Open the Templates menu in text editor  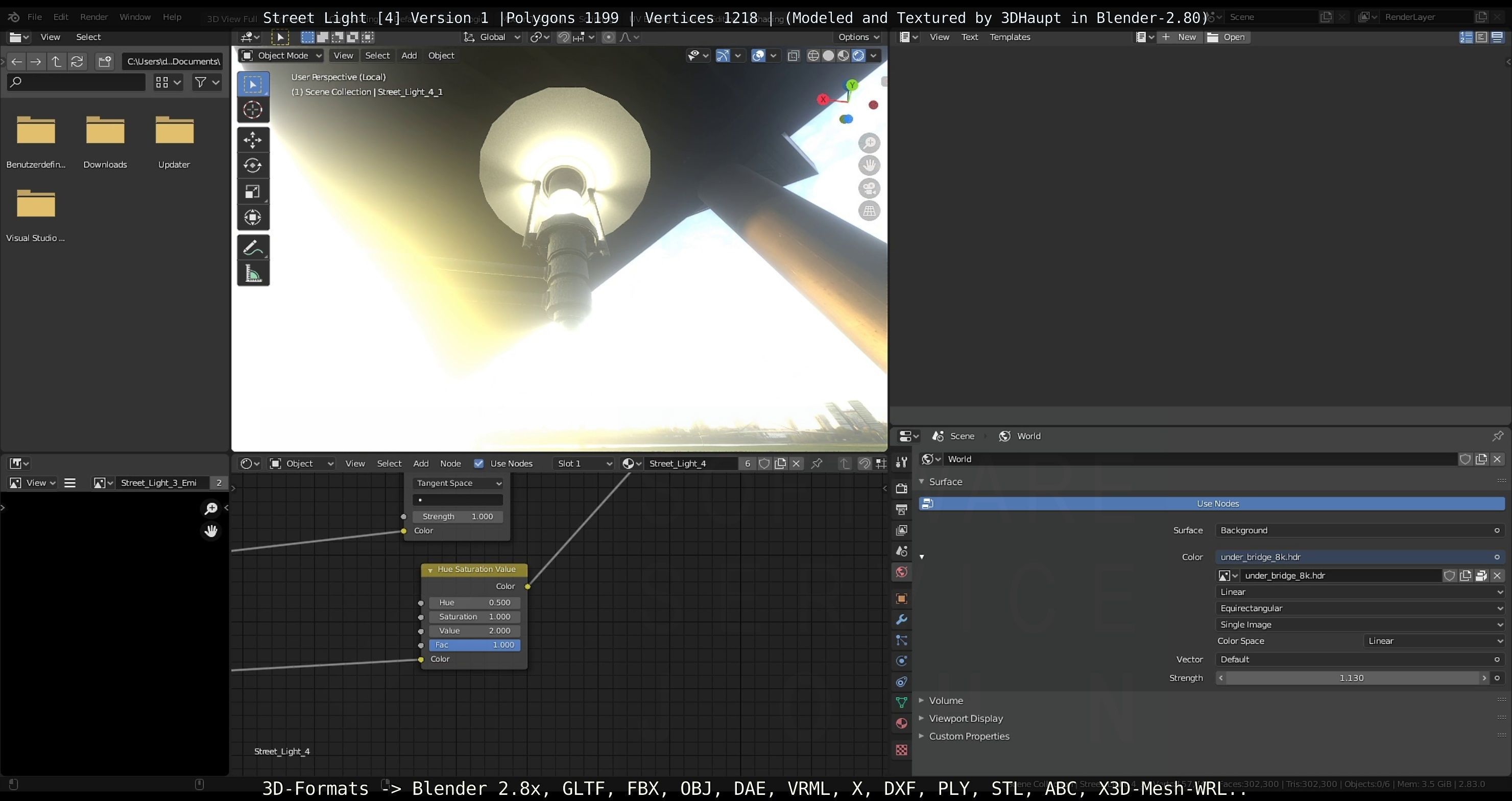pyautogui.click(x=1010, y=37)
